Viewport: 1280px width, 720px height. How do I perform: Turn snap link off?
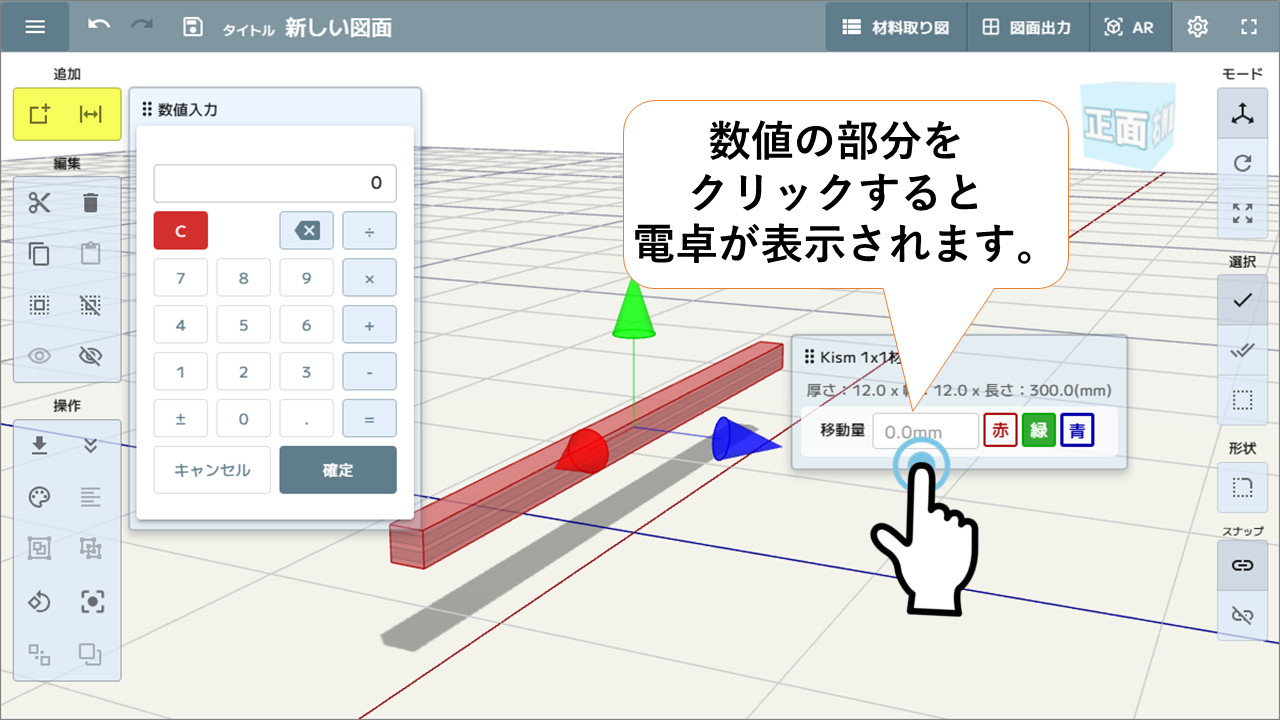(x=1243, y=615)
